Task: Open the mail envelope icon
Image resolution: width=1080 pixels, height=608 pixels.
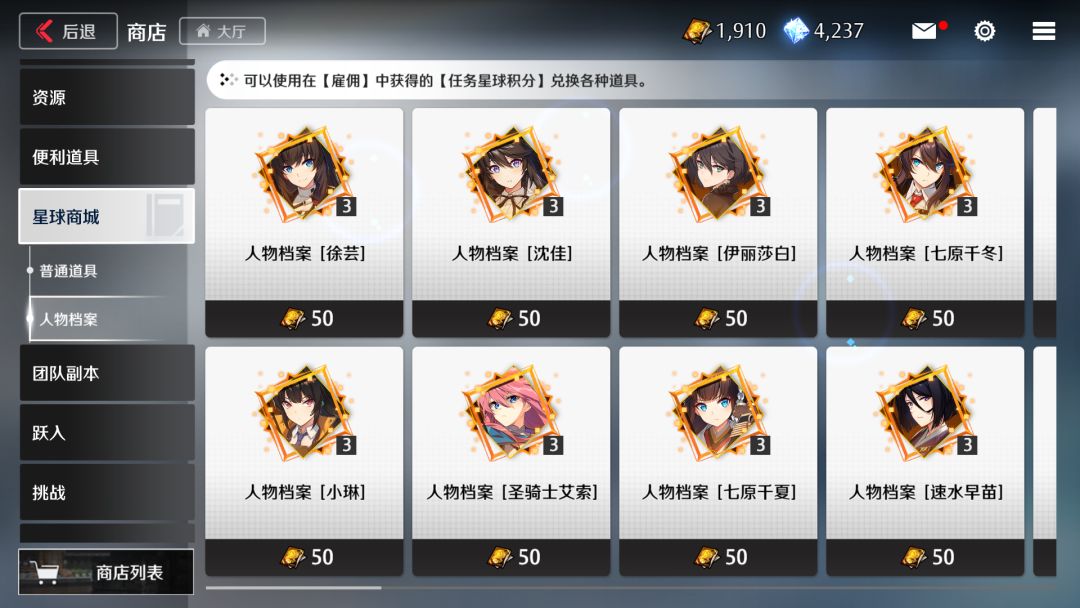Action: 924,31
